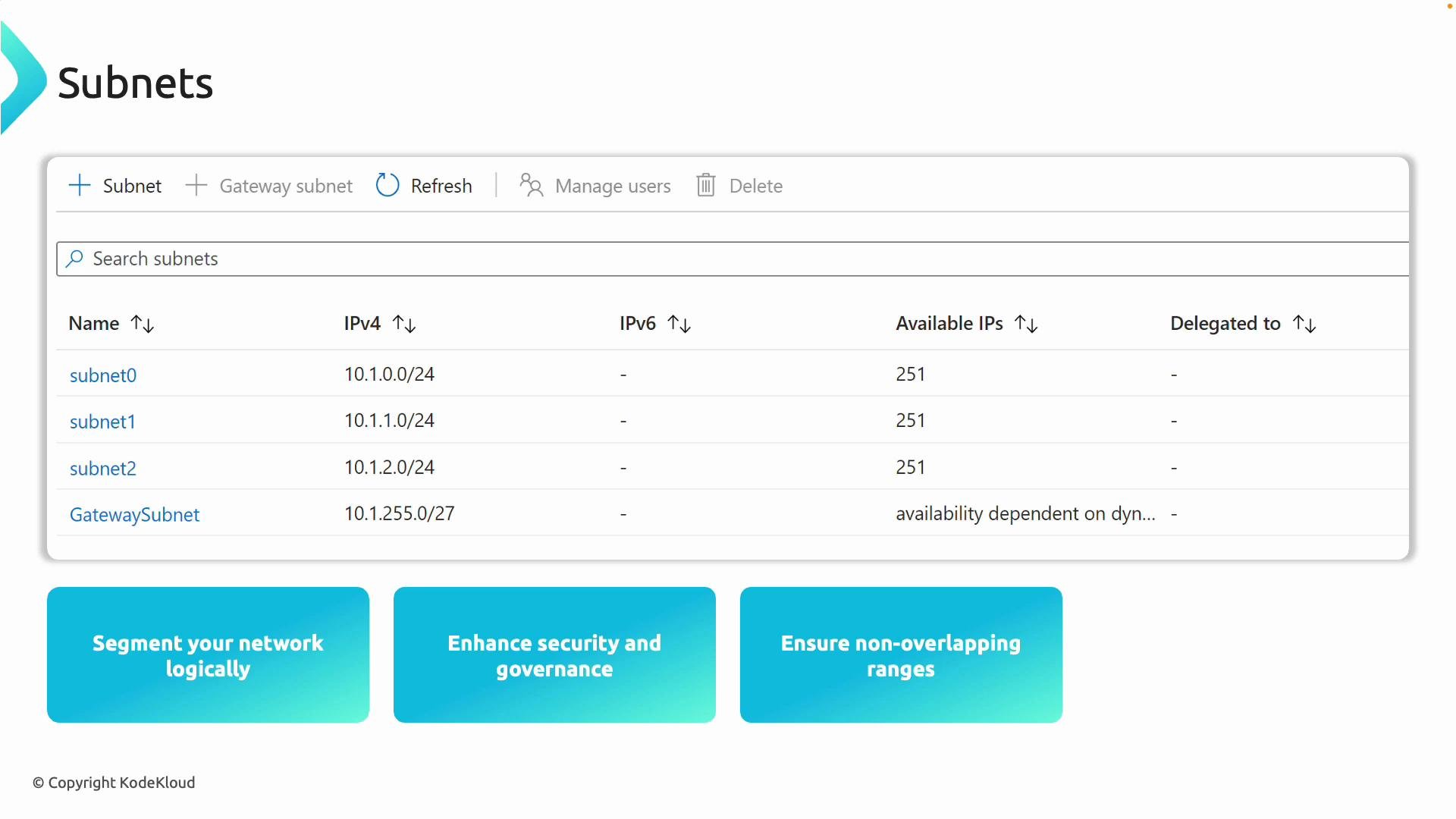Sort by IPv6 column arrows
1456x819 pixels.
coord(679,324)
